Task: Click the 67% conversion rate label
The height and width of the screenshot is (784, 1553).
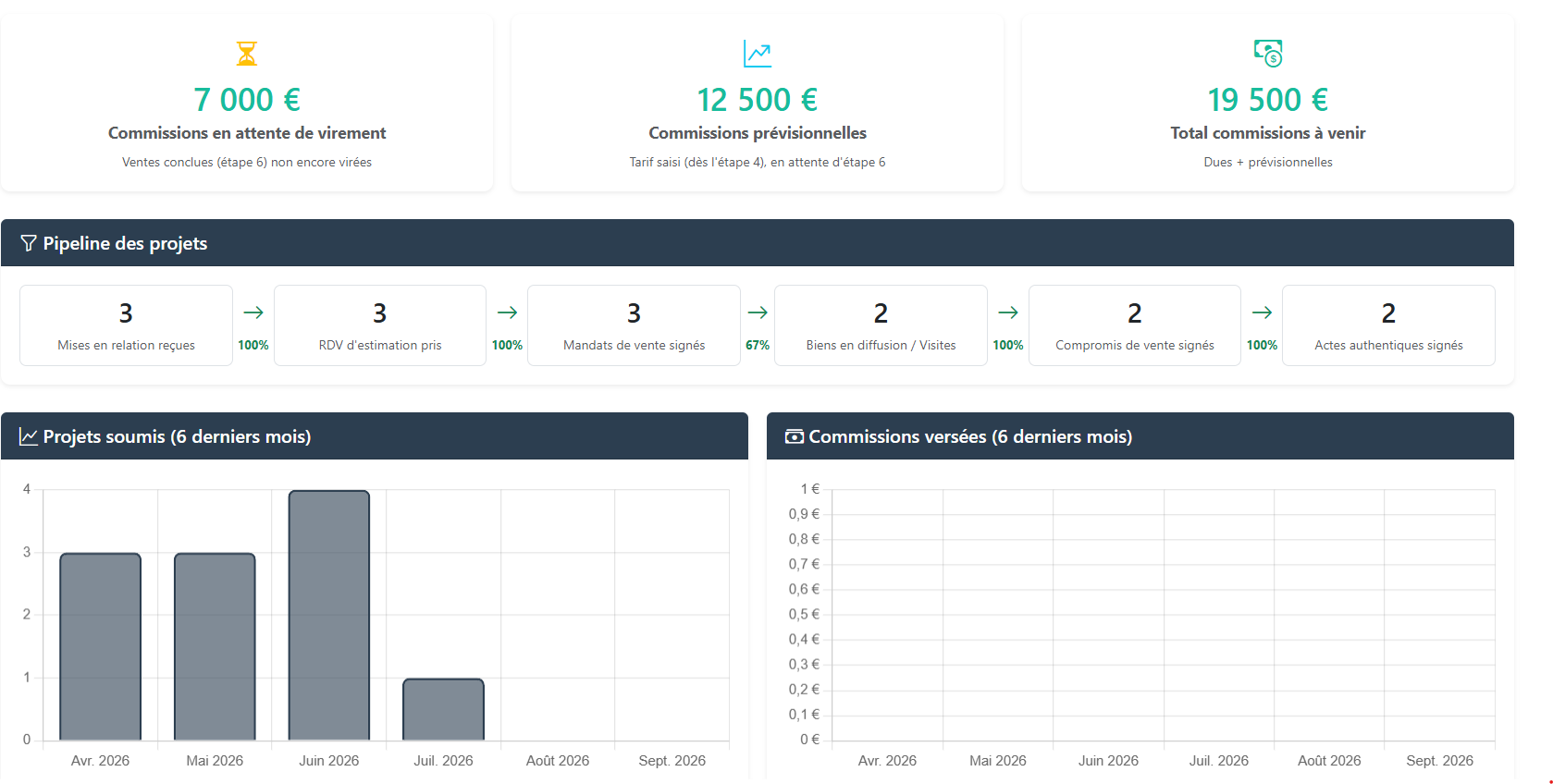Action: (x=758, y=345)
